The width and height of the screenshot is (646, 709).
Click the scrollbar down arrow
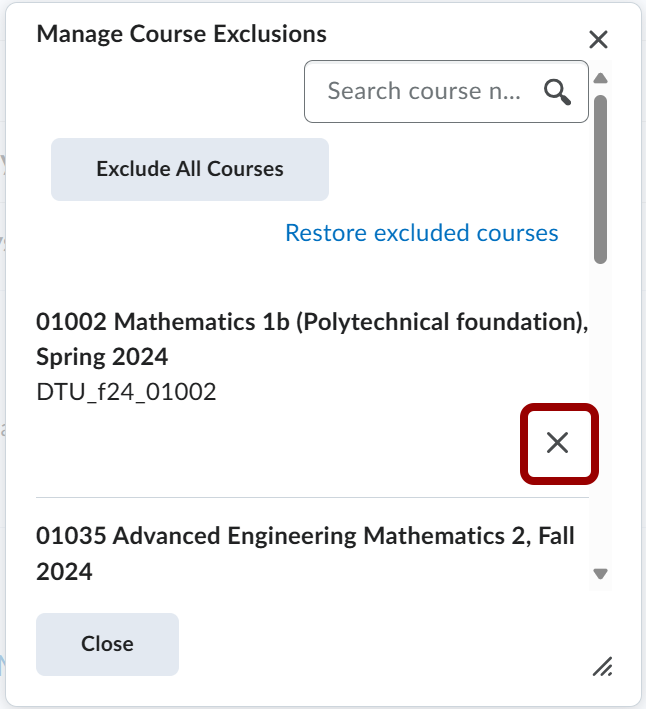coord(600,574)
